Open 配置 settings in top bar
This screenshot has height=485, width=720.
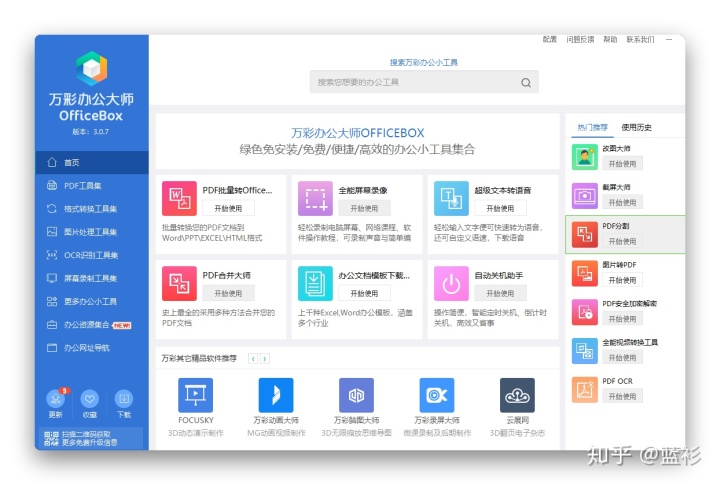(x=550, y=39)
